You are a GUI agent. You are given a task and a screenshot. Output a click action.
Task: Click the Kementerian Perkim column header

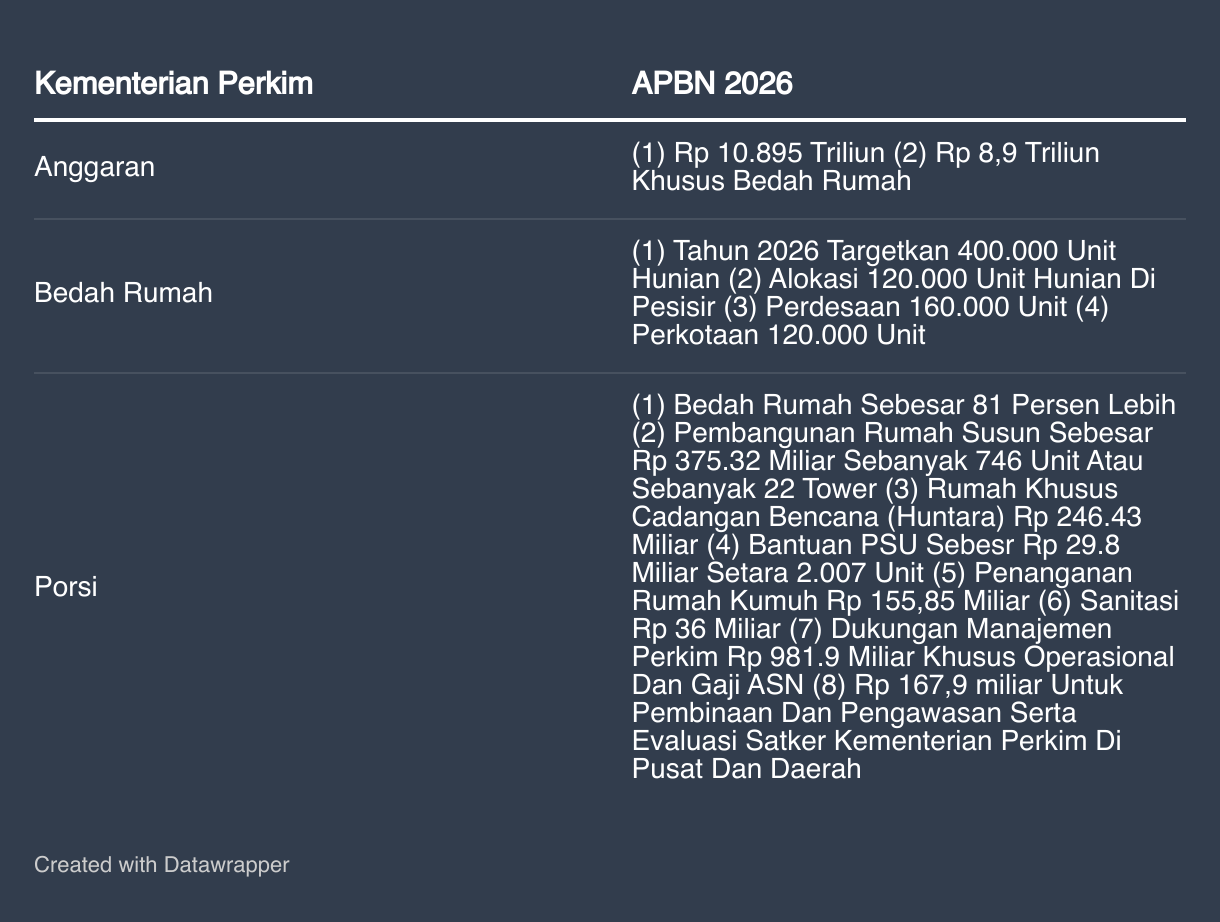click(173, 83)
